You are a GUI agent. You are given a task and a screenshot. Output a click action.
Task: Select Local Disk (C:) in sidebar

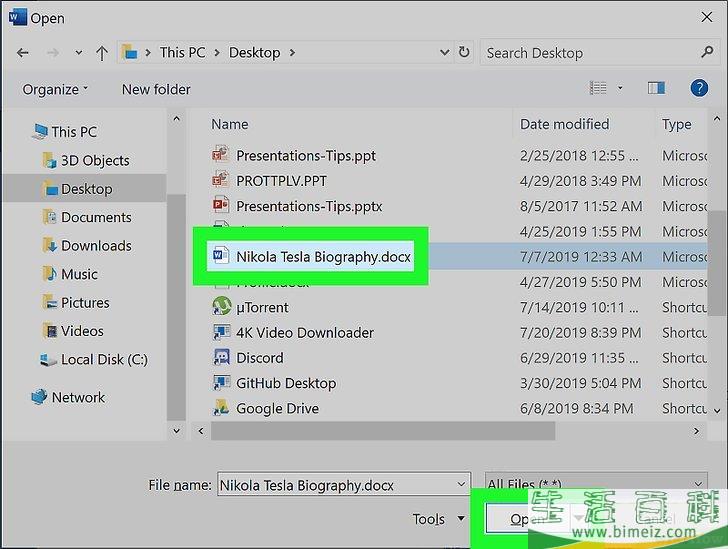click(x=104, y=360)
